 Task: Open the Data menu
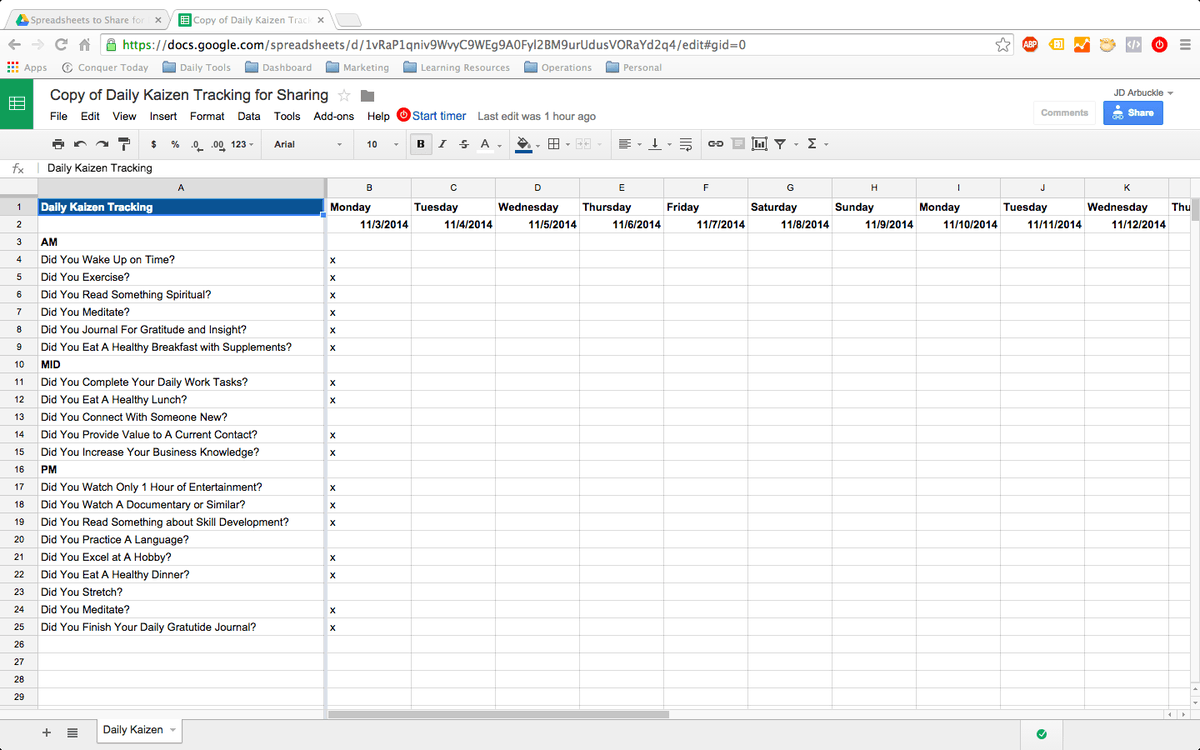(249, 116)
